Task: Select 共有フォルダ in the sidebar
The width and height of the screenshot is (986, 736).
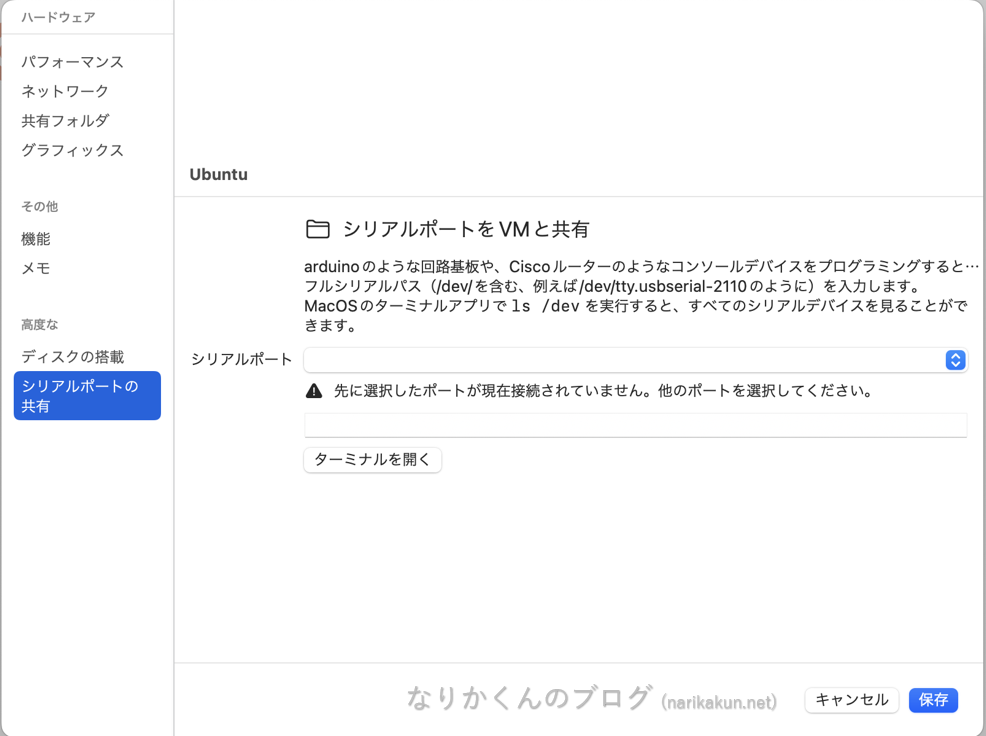Action: tap(65, 121)
